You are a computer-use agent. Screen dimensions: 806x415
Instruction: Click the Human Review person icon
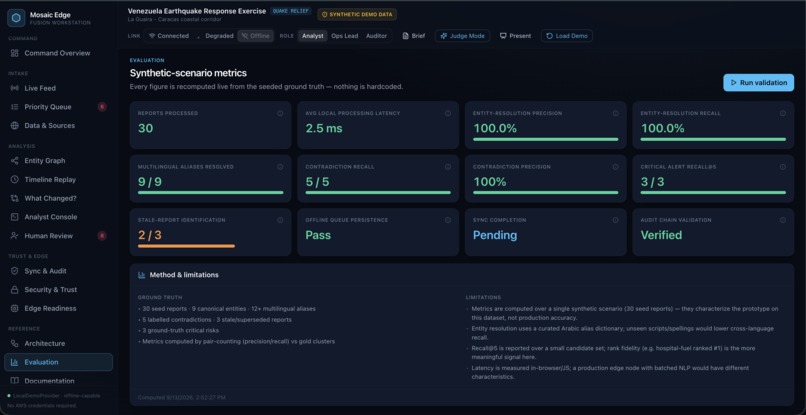coord(14,236)
